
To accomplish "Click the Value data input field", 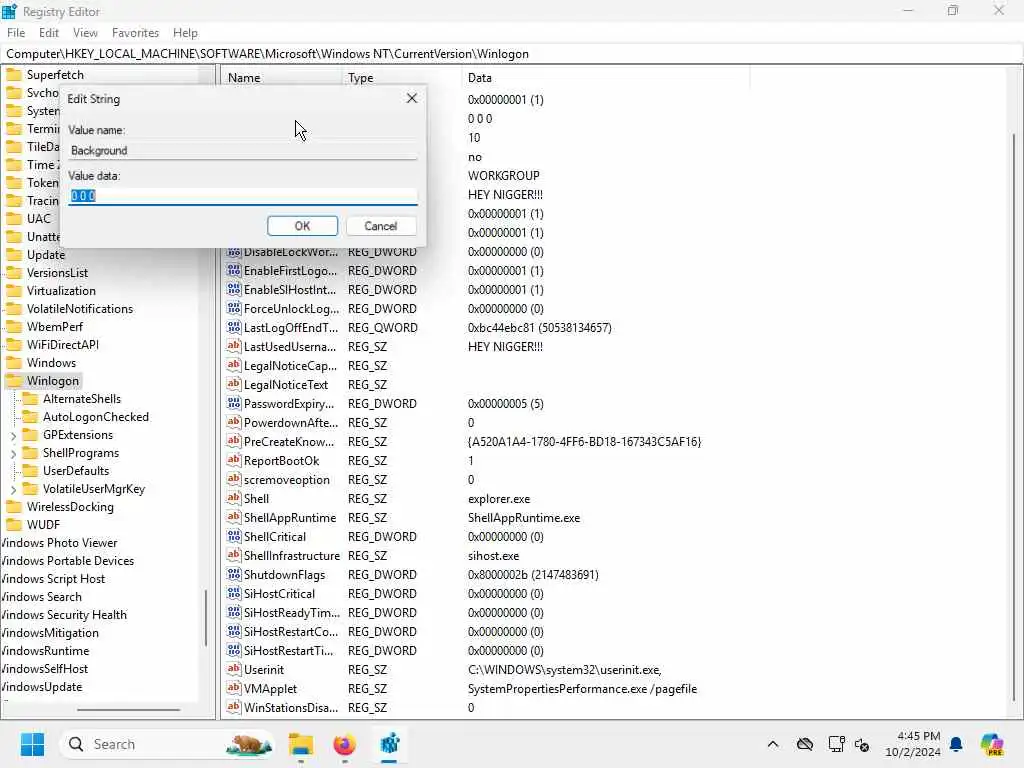I will (x=243, y=196).
